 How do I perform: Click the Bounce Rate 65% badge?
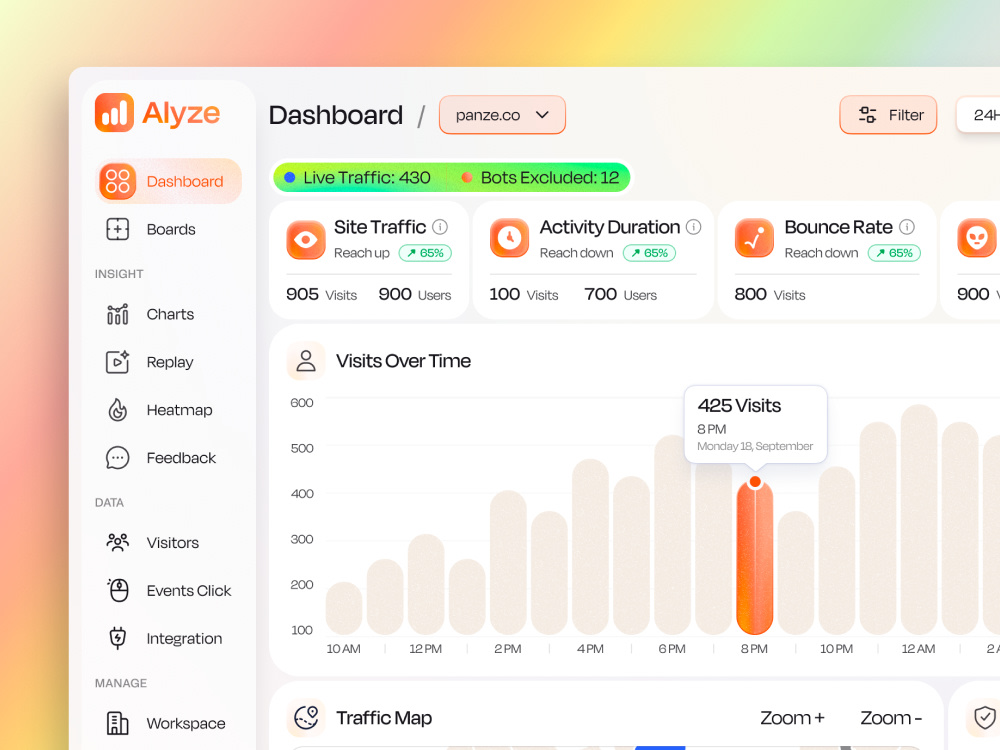point(894,253)
